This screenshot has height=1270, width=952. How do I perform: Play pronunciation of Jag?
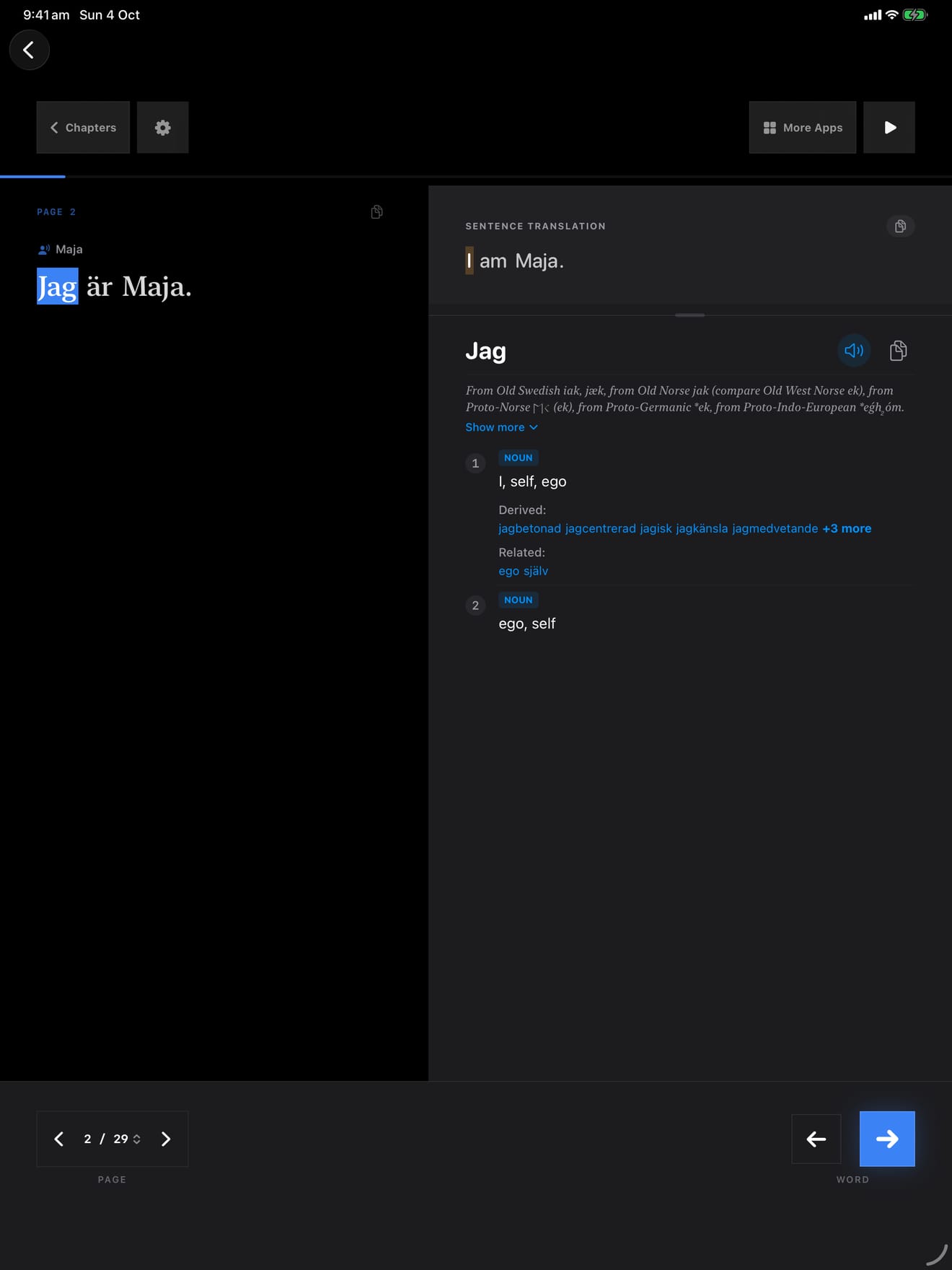click(854, 351)
